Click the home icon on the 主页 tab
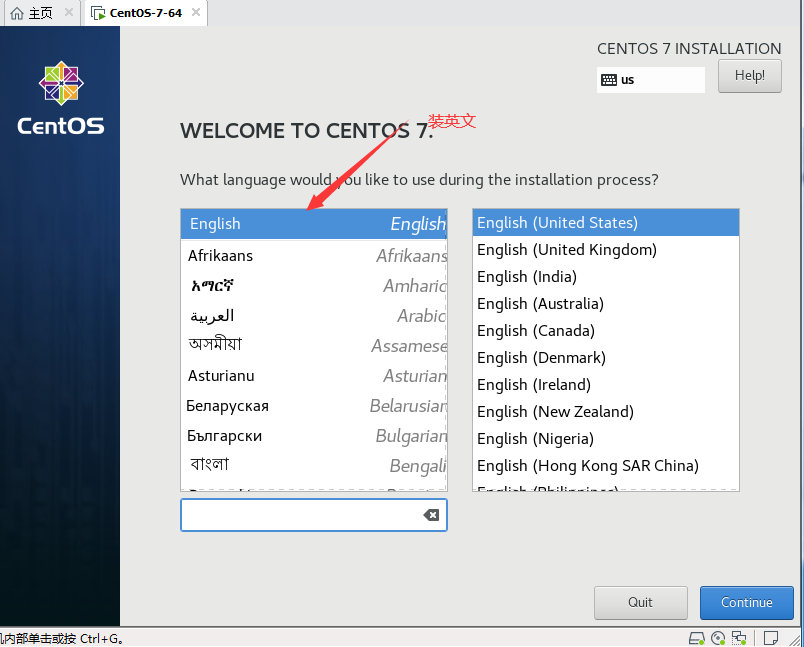 tap(17, 13)
